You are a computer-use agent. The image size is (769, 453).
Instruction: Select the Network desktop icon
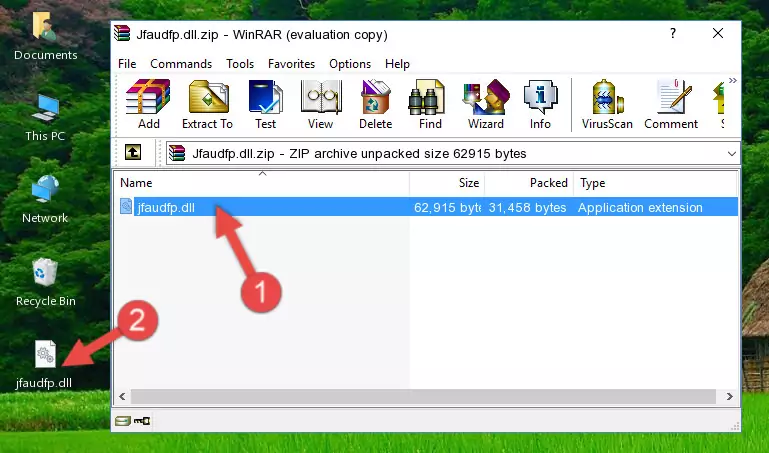(x=45, y=199)
